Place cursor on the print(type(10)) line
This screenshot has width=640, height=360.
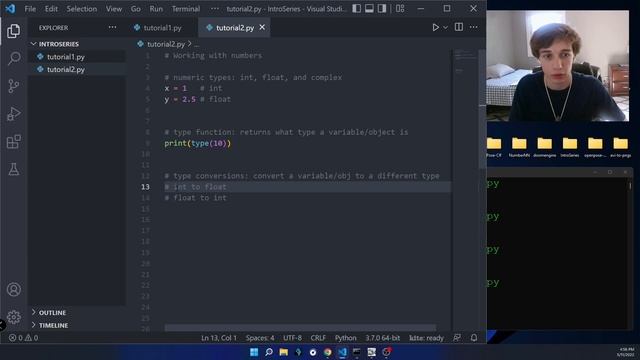click(198, 143)
